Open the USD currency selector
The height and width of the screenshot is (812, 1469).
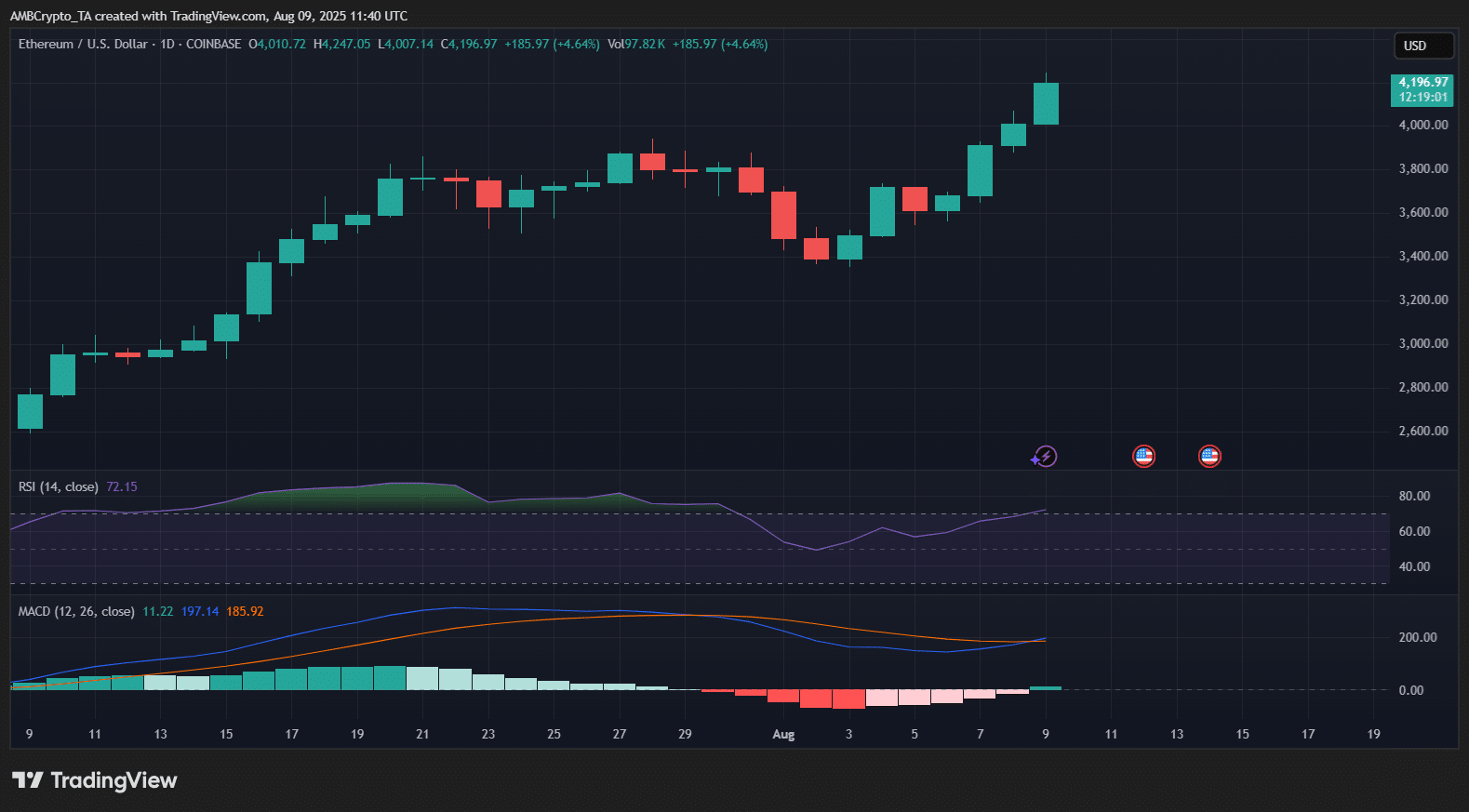1422,46
